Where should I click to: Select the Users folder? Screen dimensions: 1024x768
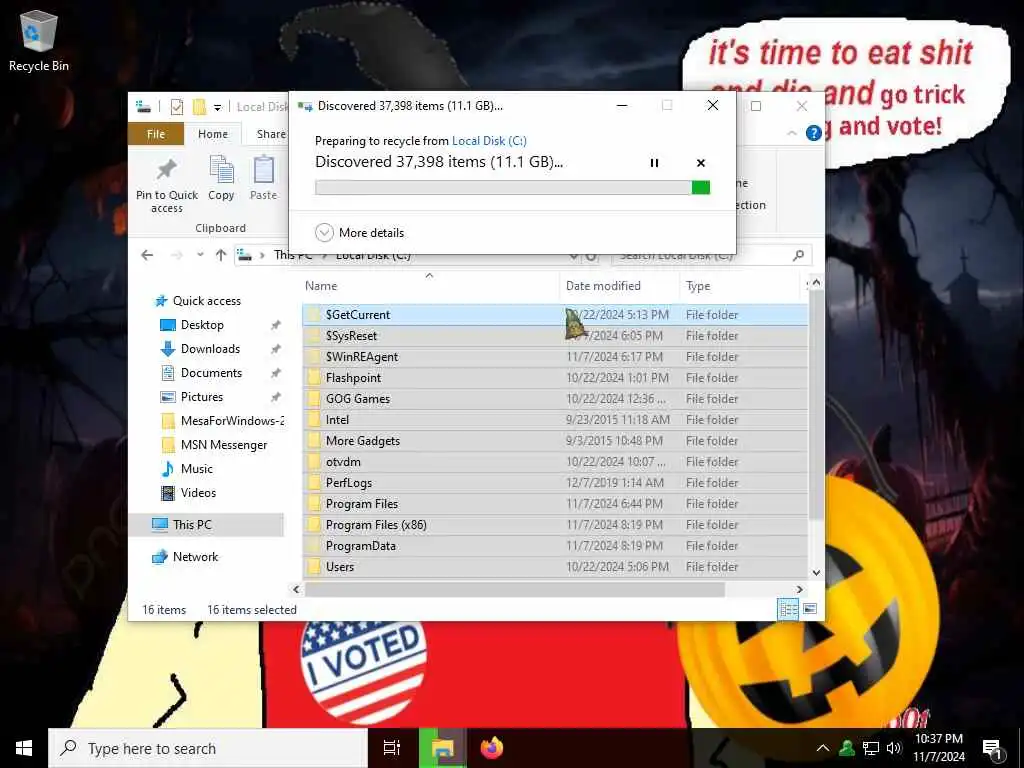tap(555, 567)
